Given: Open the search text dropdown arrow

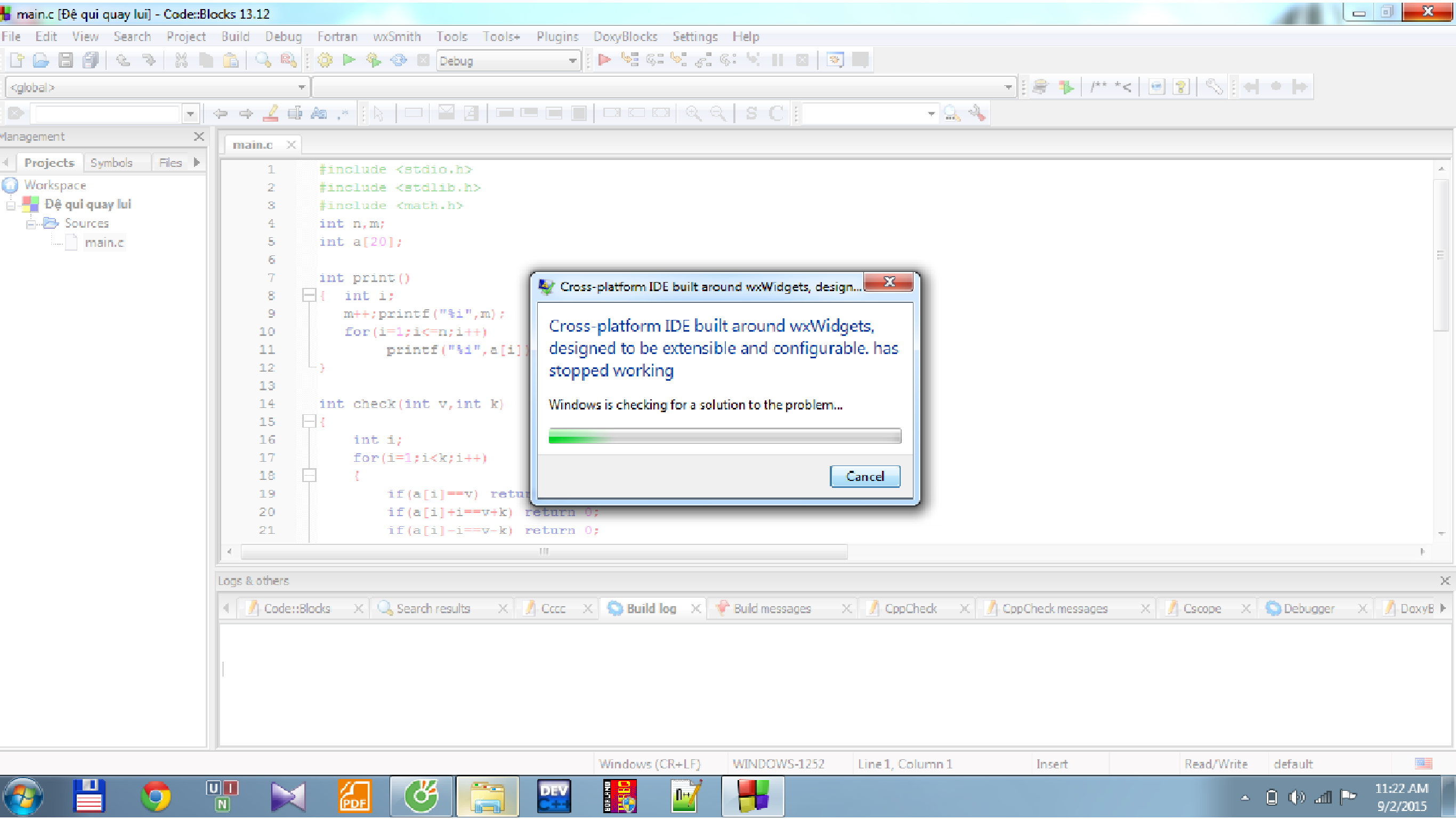Looking at the screenshot, I should pyautogui.click(x=190, y=114).
